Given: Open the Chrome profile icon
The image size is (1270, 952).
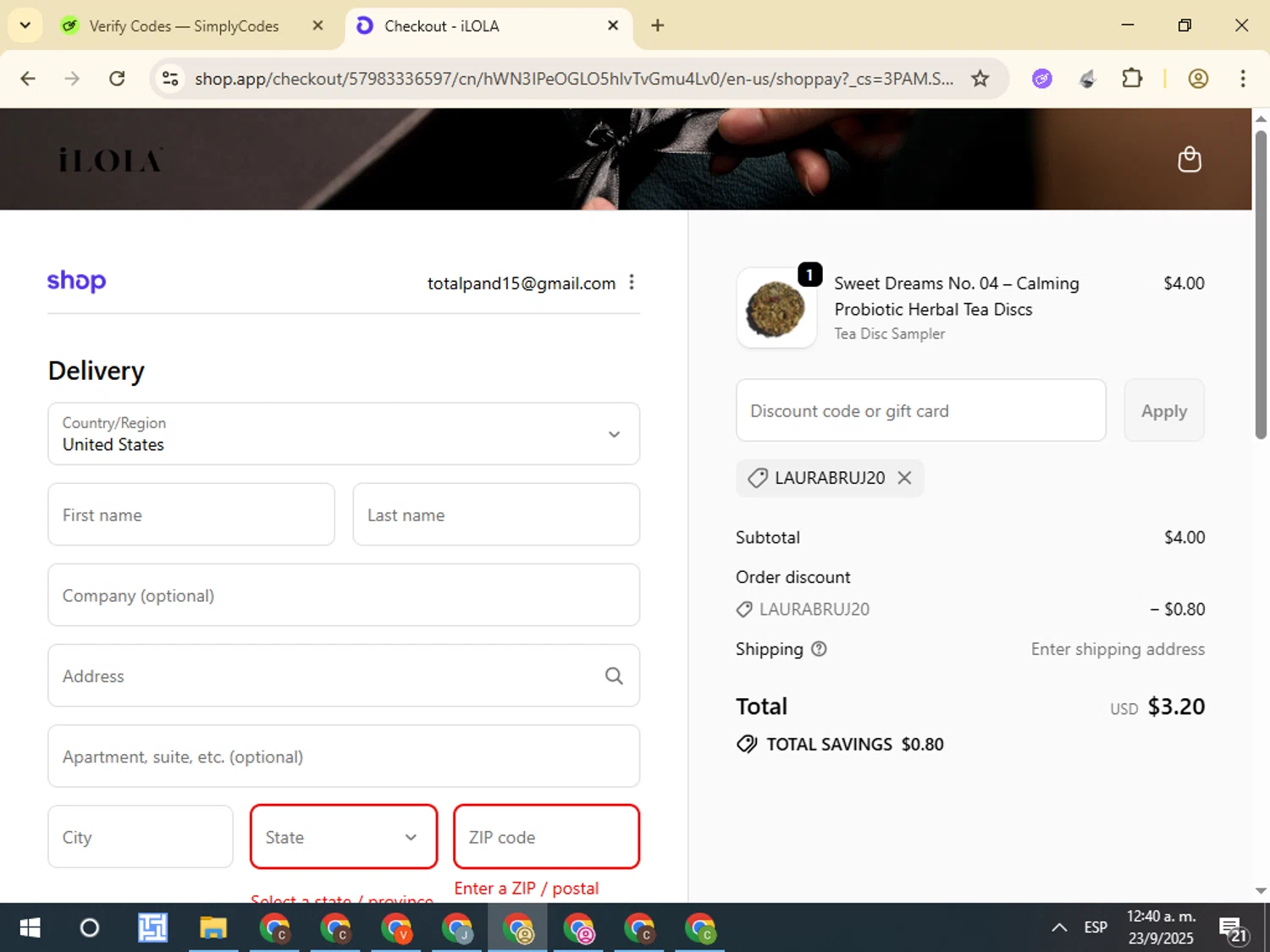Looking at the screenshot, I should click(x=1198, y=79).
